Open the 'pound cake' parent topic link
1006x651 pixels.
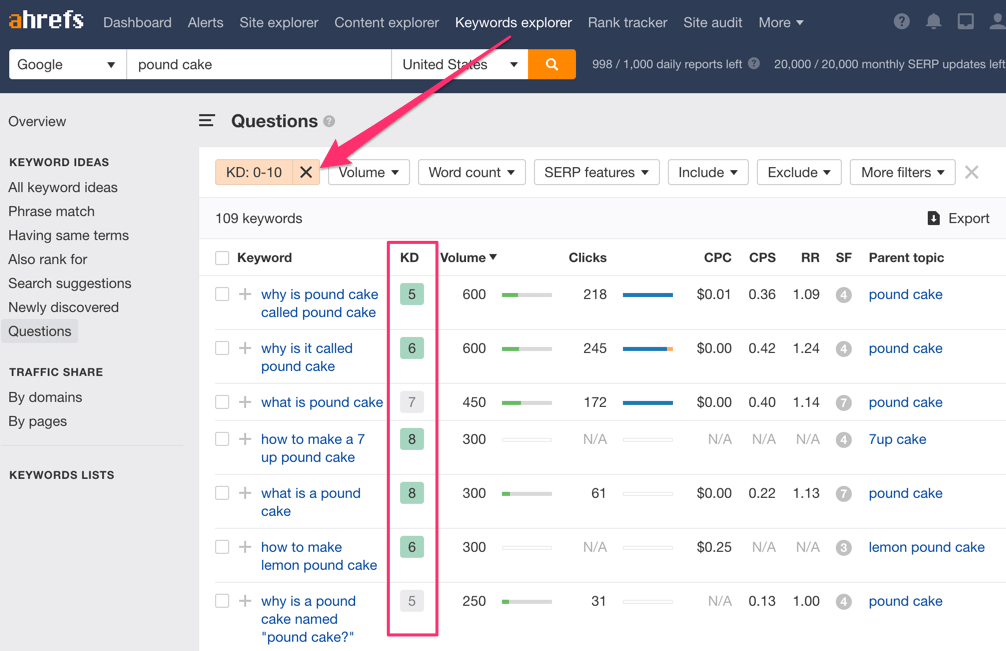tap(905, 294)
